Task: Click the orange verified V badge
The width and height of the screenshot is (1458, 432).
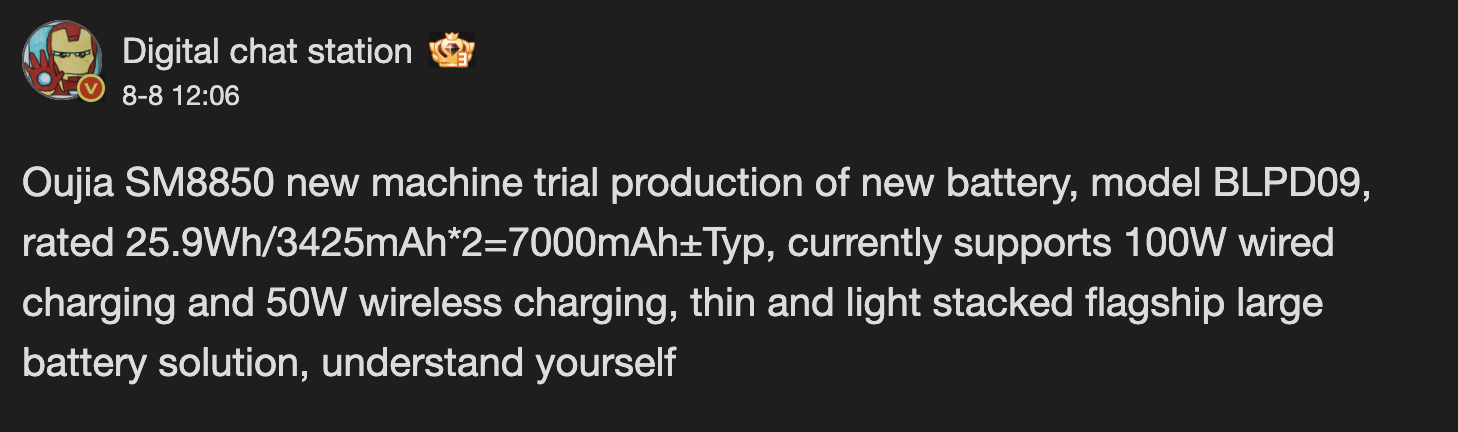Action: coord(91,88)
